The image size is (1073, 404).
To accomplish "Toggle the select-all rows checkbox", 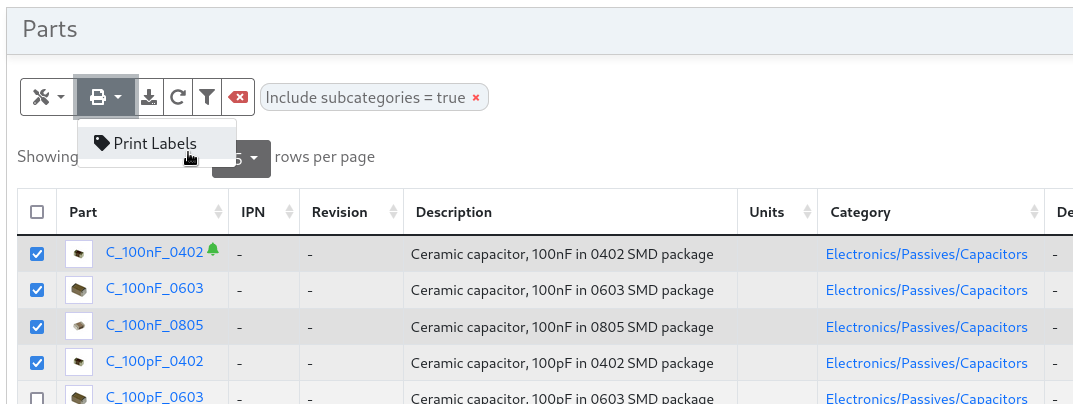I will pos(37,212).
